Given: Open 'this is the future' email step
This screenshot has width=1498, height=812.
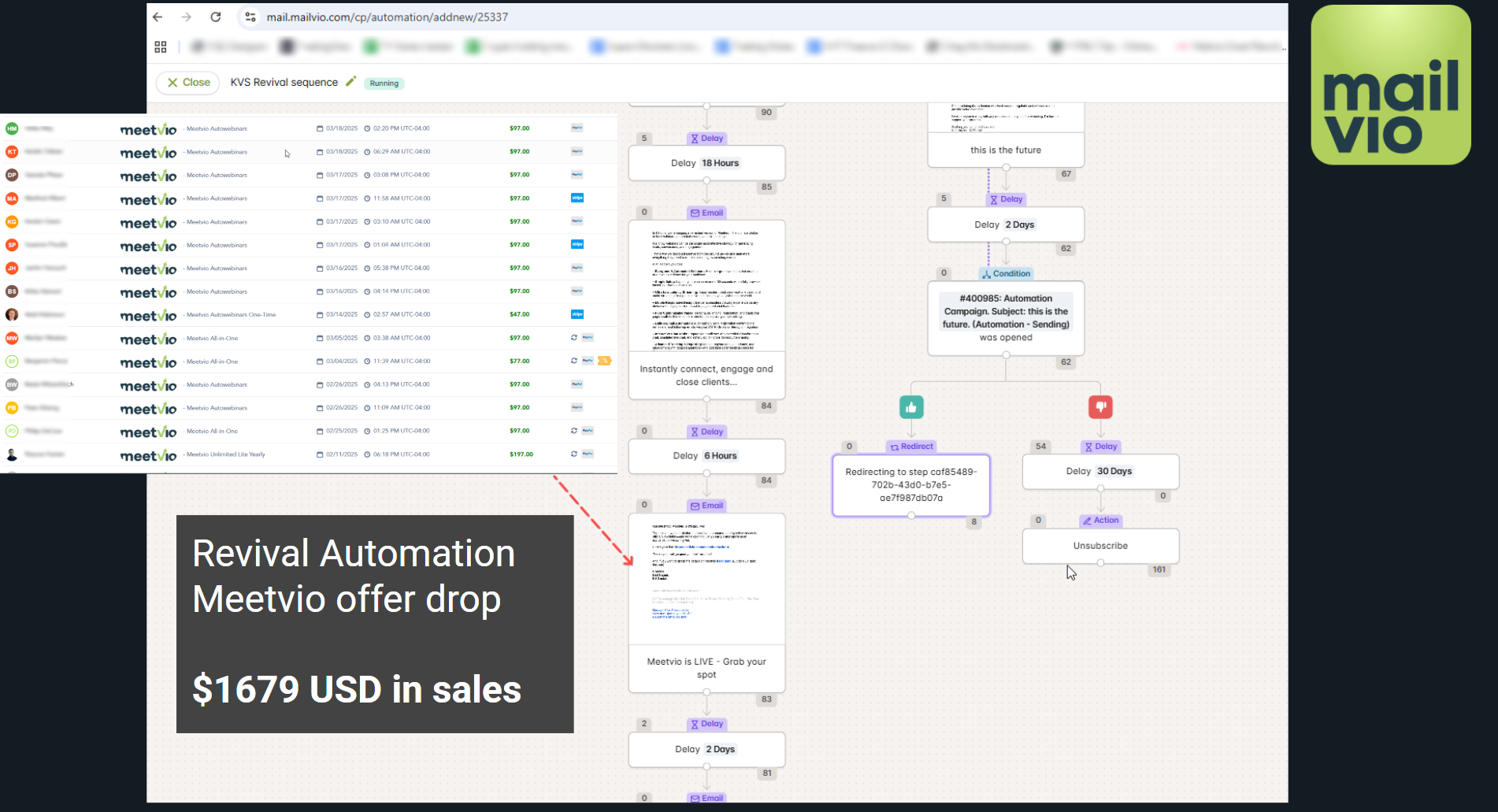Looking at the screenshot, I should click(1006, 135).
